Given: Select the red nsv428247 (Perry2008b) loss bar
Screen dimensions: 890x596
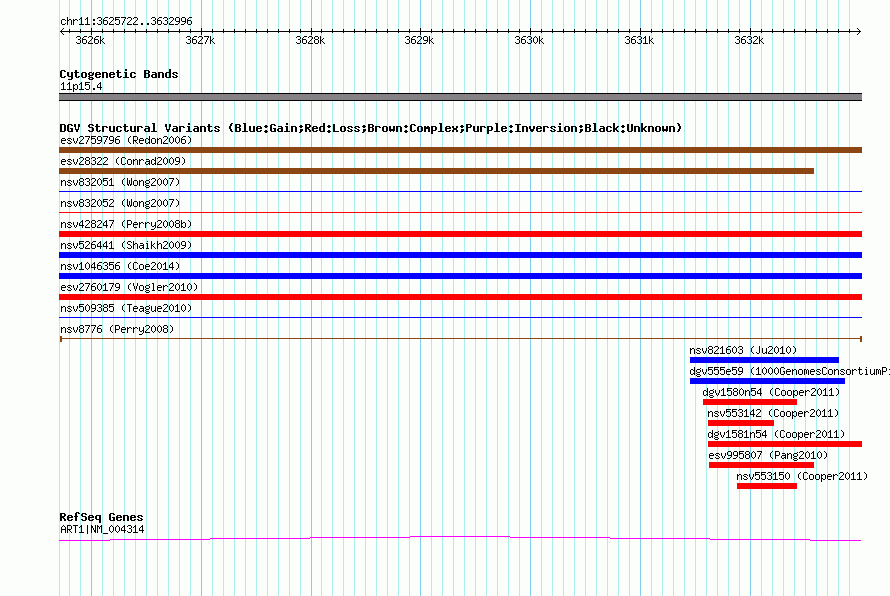Looking at the screenshot, I should (x=460, y=234).
